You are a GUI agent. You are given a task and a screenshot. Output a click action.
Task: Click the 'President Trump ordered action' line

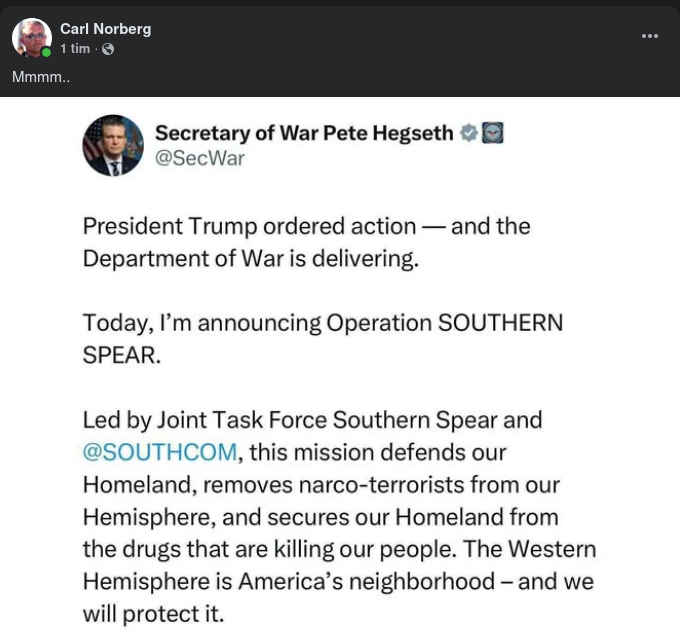pyautogui.click(x=306, y=226)
